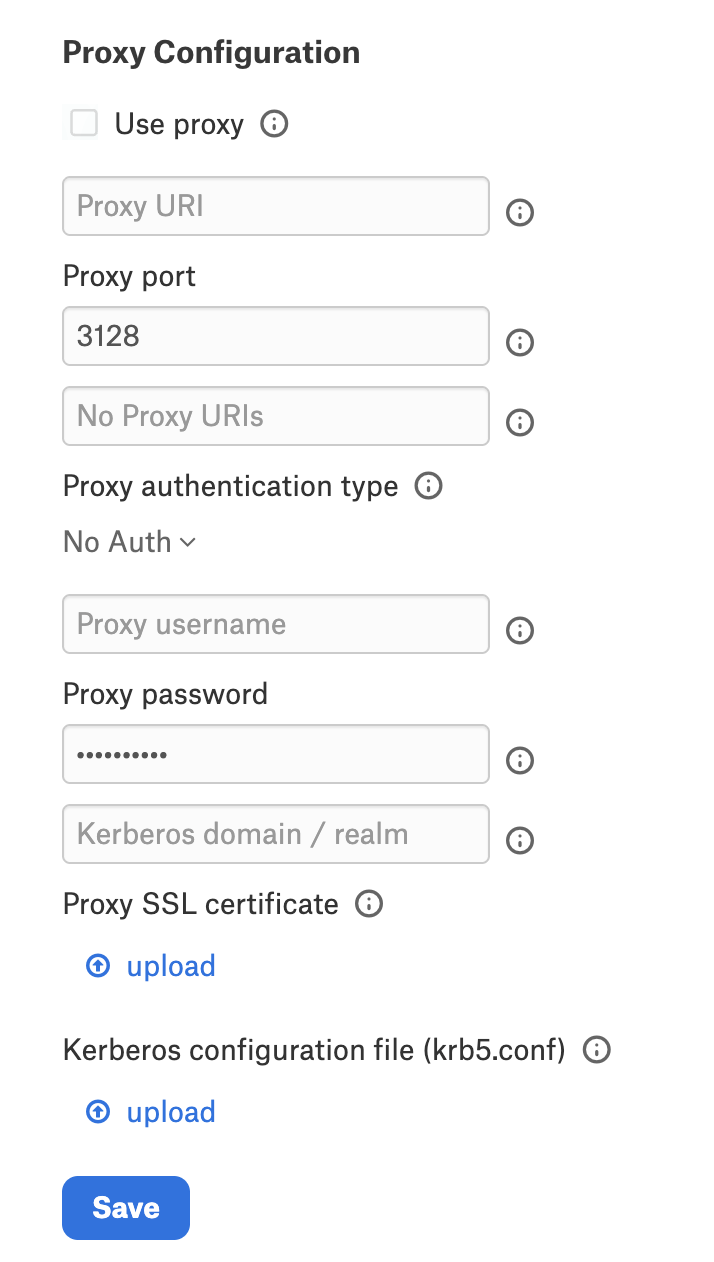Click info icon beside Proxy URI field

point(519,213)
